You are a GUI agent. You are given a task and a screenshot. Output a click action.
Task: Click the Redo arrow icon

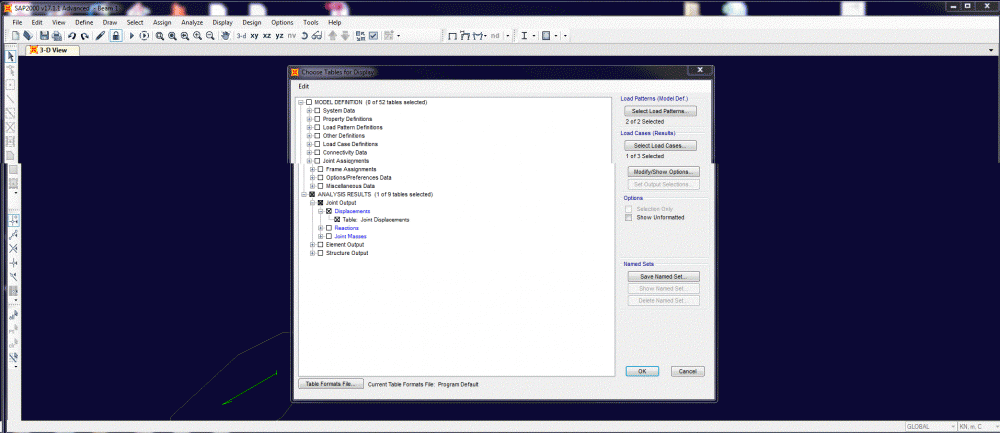click(84, 36)
